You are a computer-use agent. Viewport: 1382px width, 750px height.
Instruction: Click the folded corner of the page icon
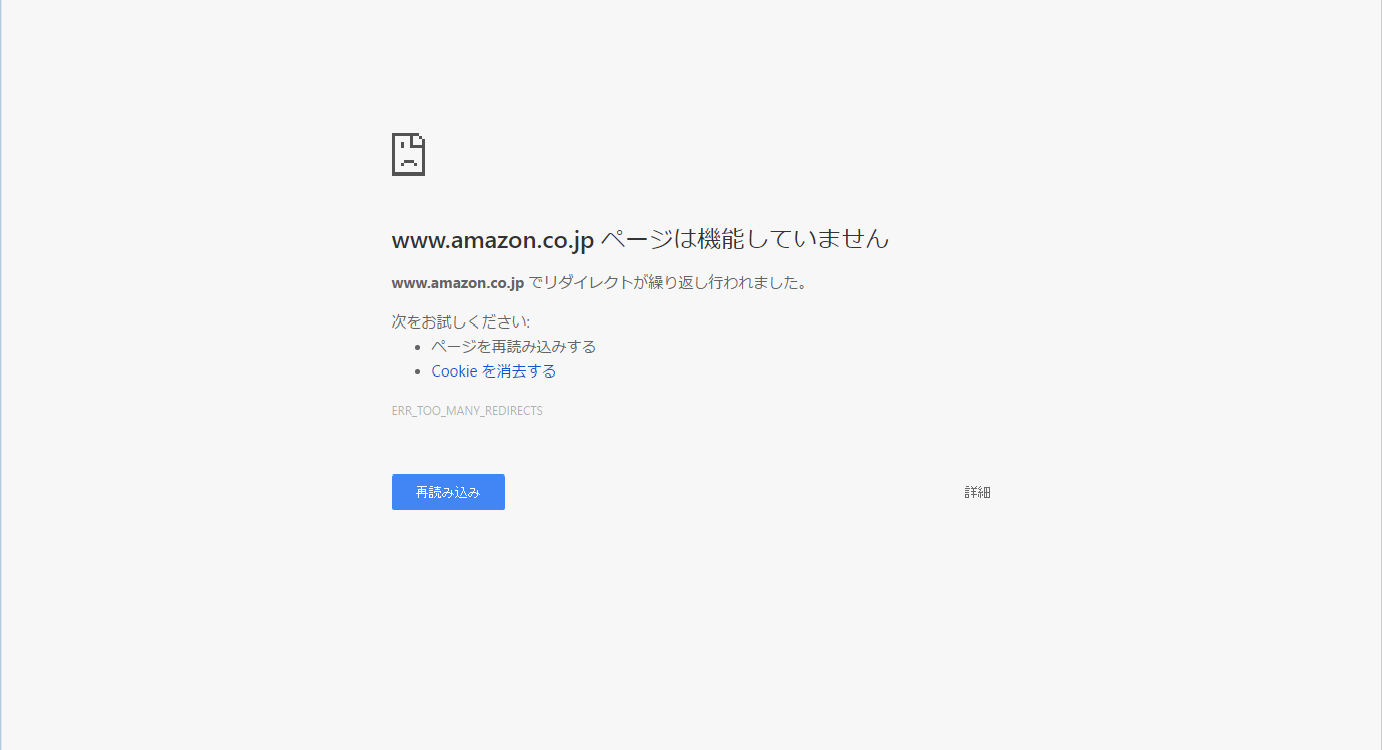[418, 139]
